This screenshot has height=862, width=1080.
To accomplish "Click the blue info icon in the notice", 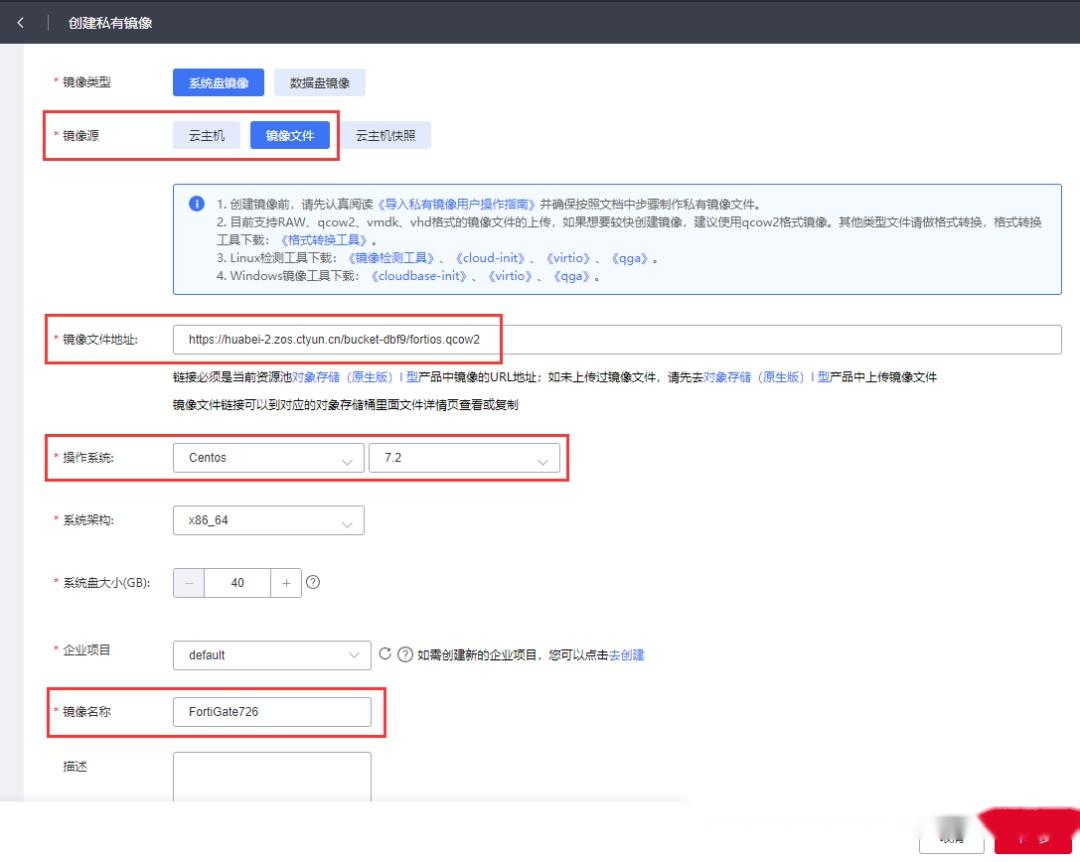I will click(x=196, y=204).
